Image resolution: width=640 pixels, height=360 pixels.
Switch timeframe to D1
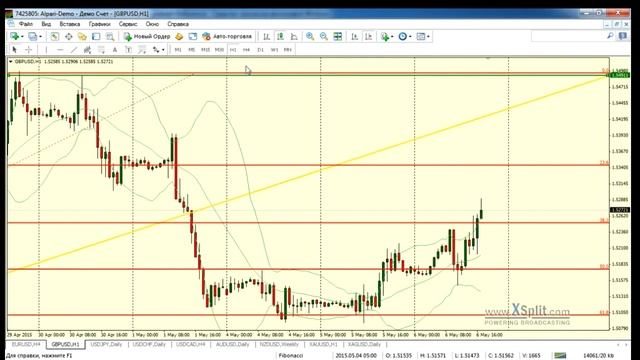tap(260, 50)
